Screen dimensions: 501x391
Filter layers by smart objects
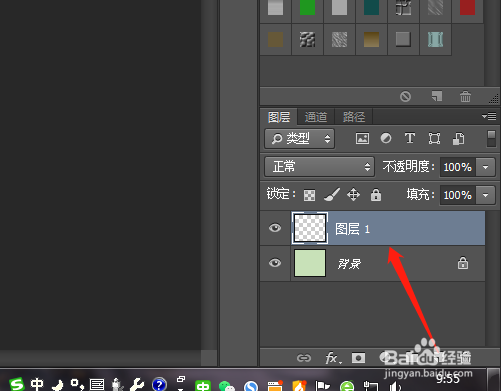[459, 139]
